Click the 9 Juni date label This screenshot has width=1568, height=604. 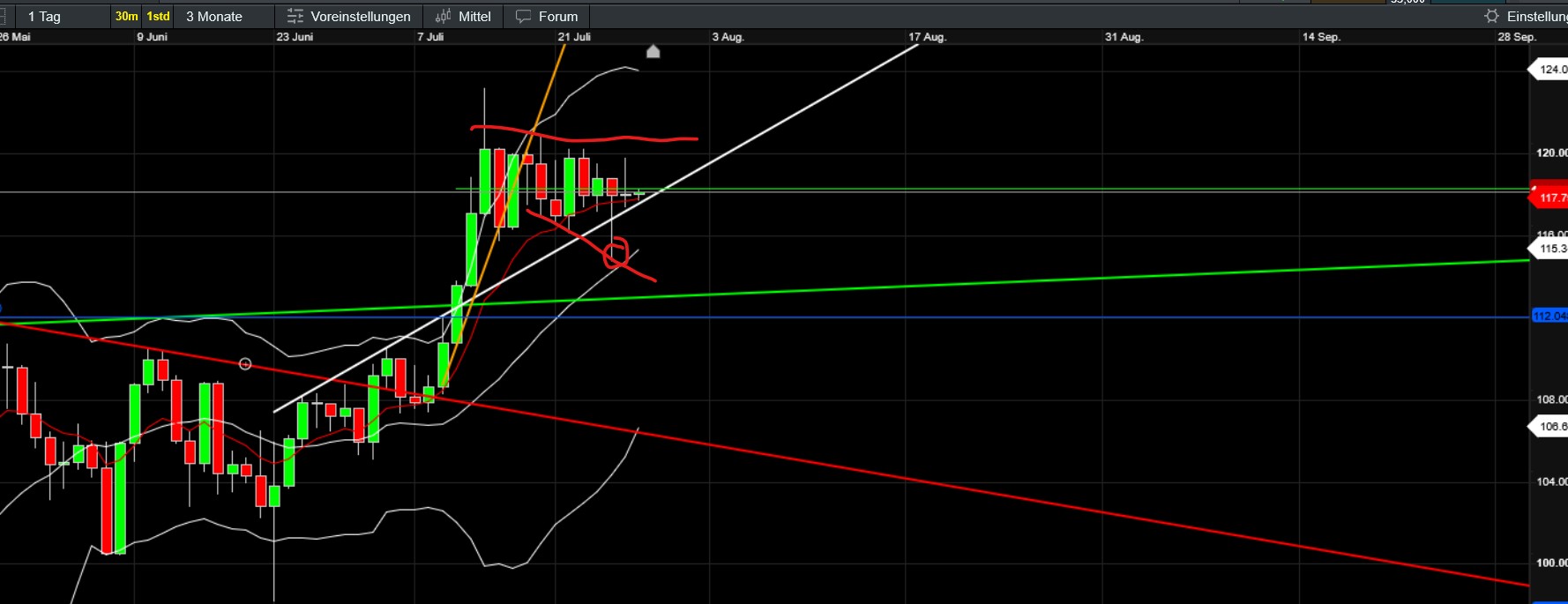[x=152, y=37]
